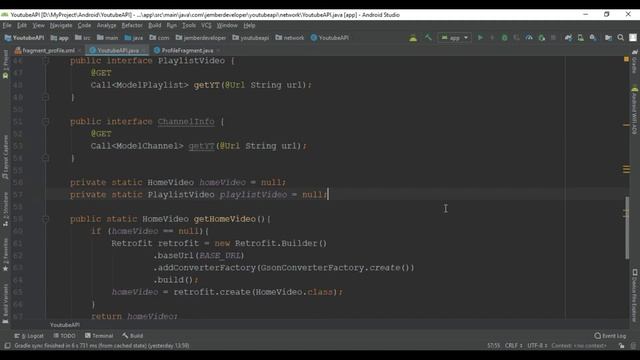Run the app with the green play button
The height and width of the screenshot is (360, 640).
(x=480, y=38)
